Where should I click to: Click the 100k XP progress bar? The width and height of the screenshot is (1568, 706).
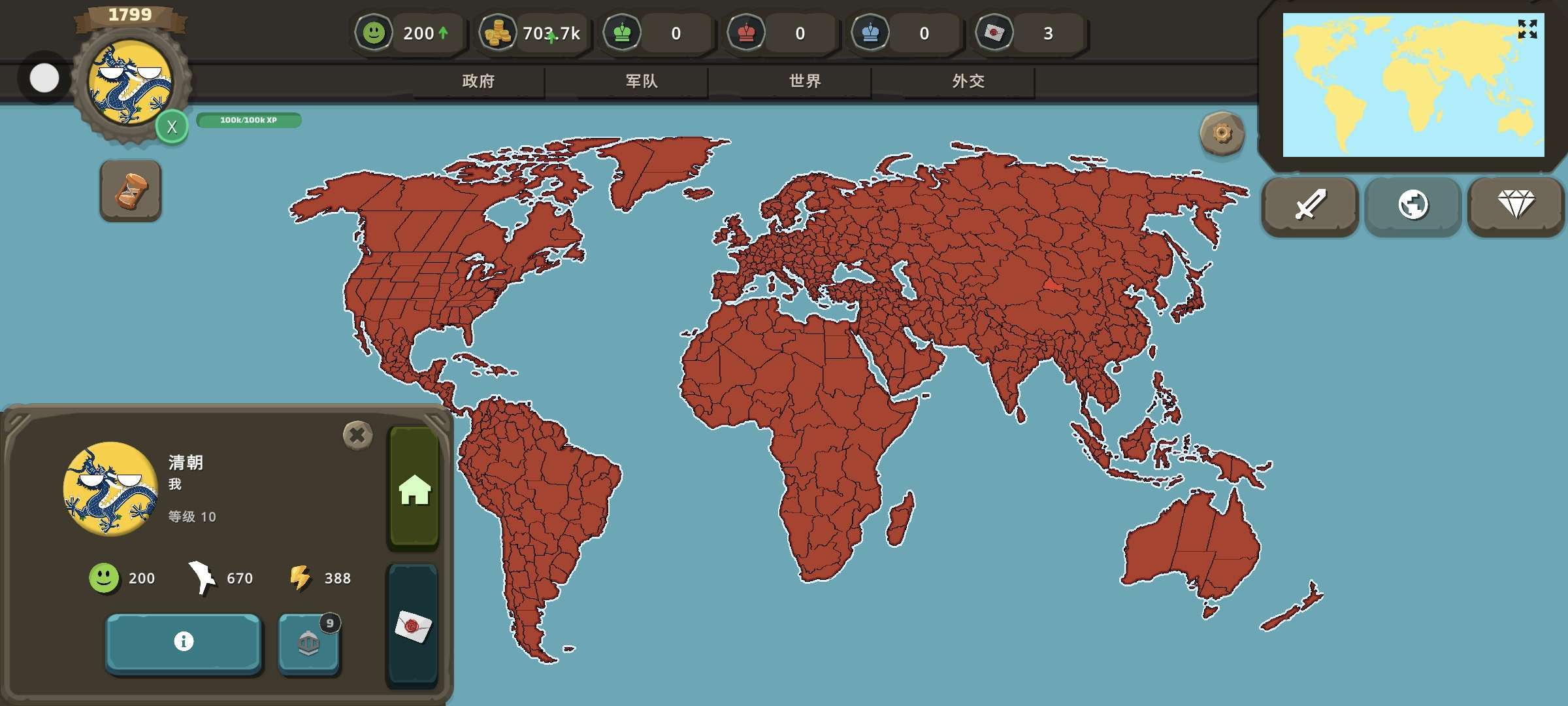[248, 120]
